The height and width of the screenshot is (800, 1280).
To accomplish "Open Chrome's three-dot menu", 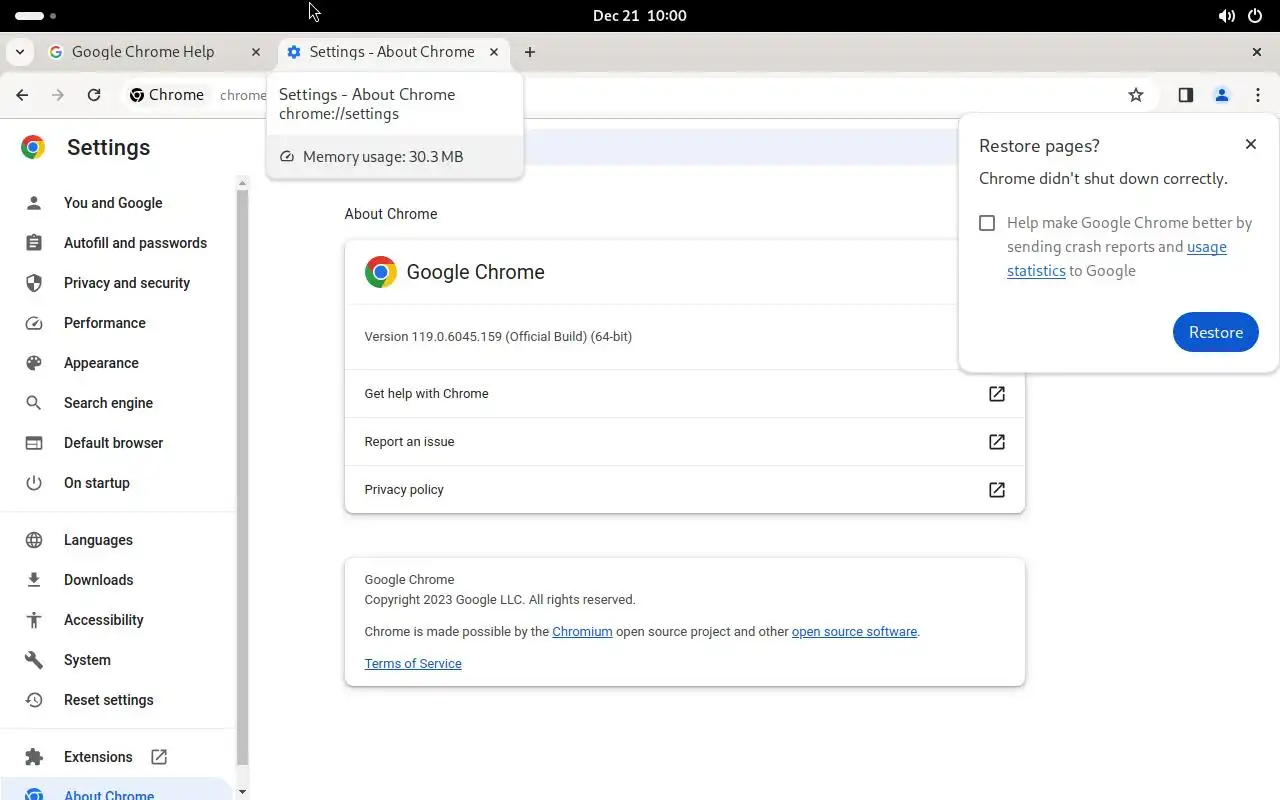I will tap(1257, 95).
